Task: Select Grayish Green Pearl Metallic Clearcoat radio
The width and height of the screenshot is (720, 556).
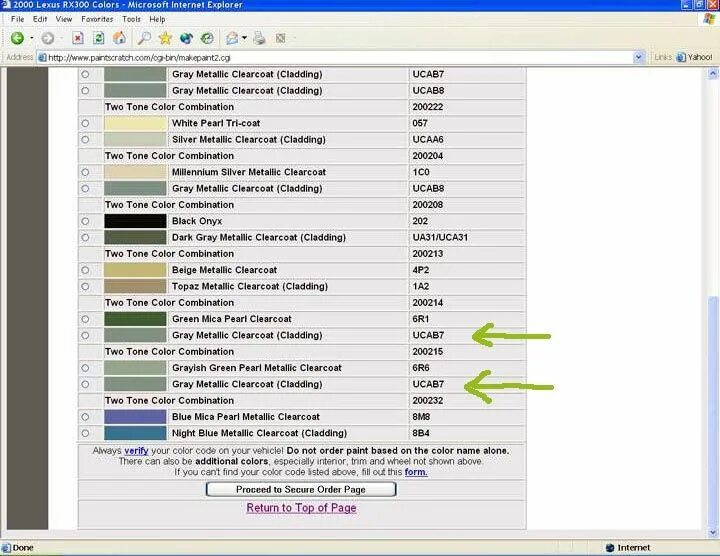Action: coord(85,368)
